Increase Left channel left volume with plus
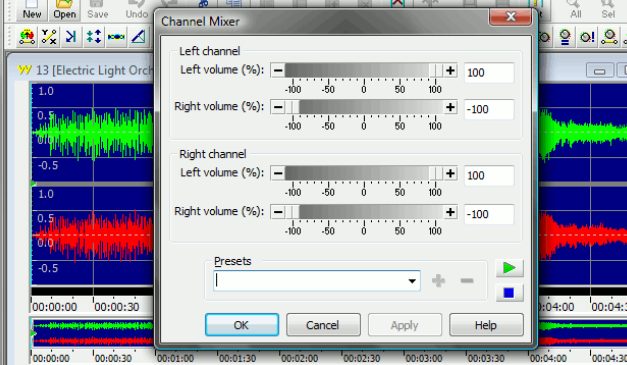 tap(451, 71)
